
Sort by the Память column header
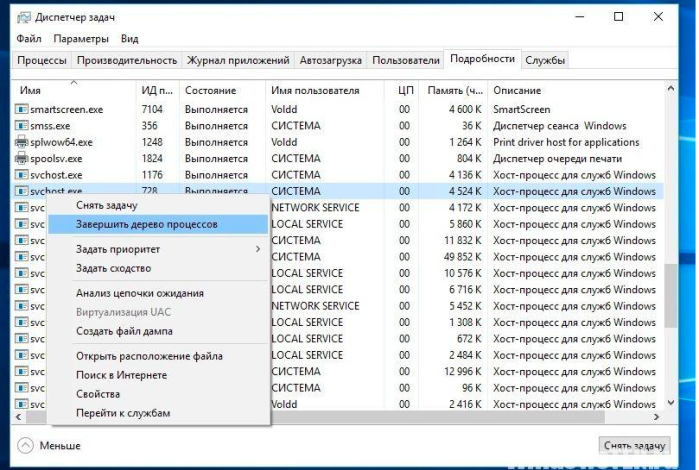click(x=454, y=91)
